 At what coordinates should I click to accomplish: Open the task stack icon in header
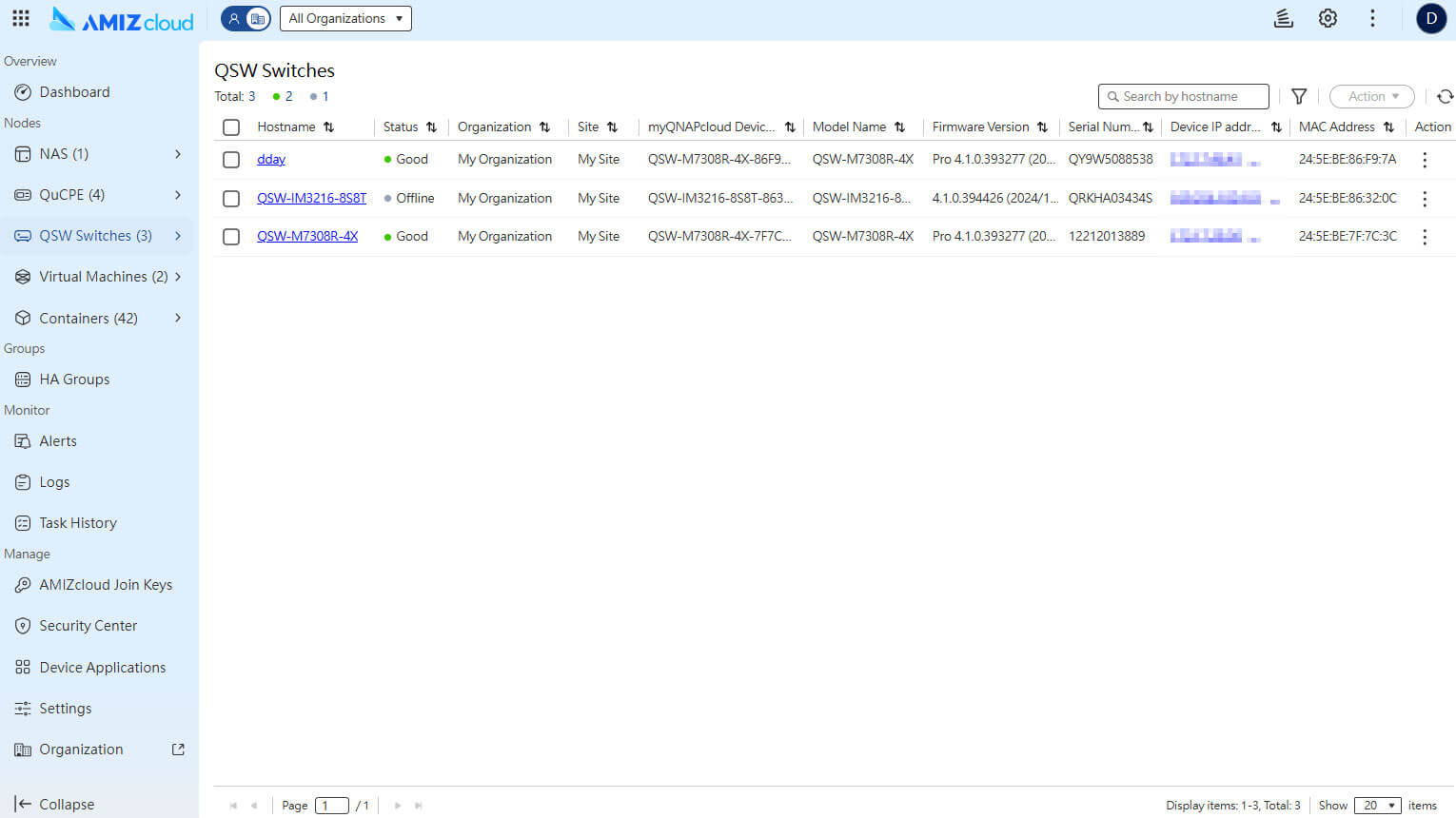coord(1284,18)
